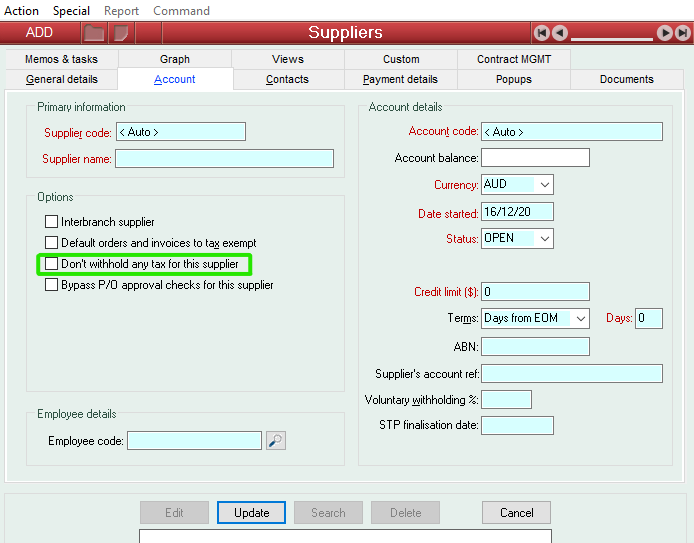Open employee code lookup magnifier
This screenshot has height=543, width=694.
[276, 440]
